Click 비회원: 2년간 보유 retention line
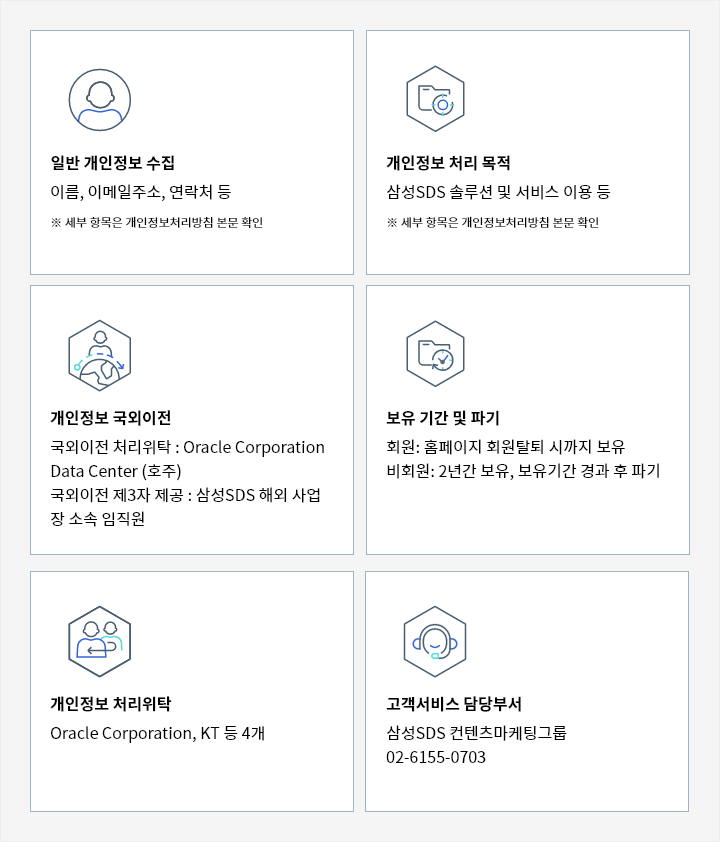Viewport: 720px width, 842px height. point(523,471)
